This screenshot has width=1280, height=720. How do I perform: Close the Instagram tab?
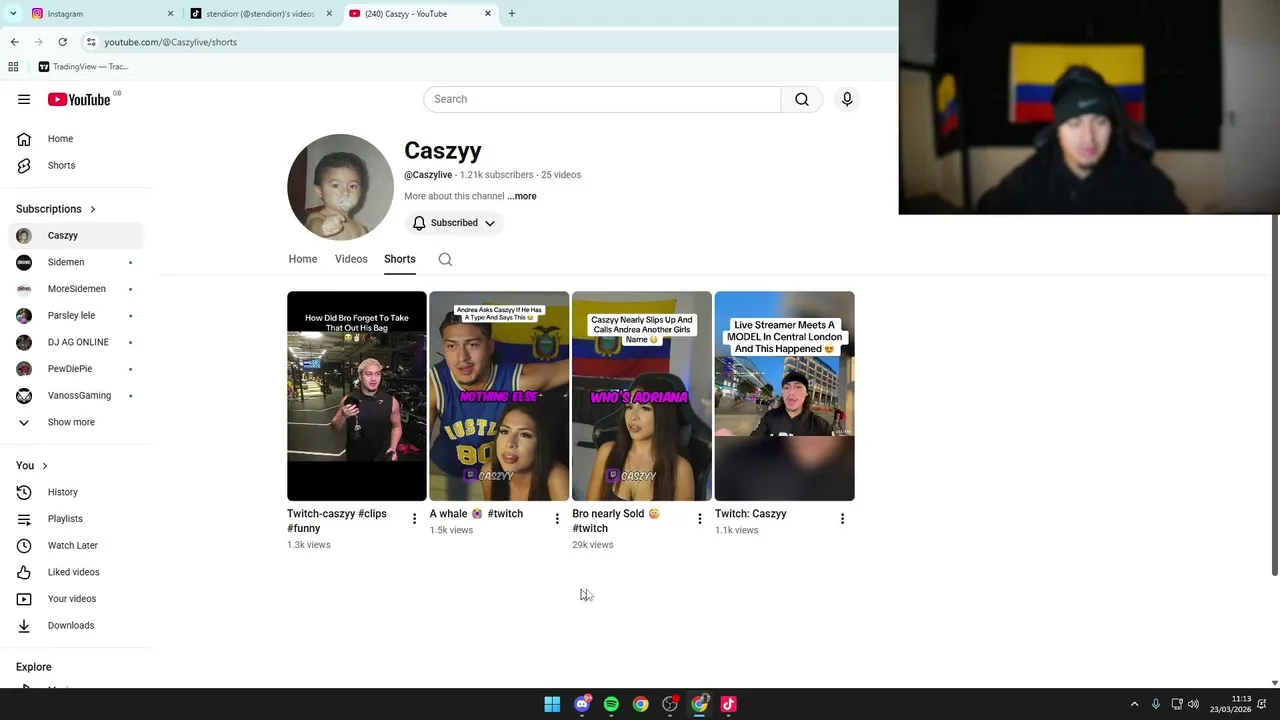click(x=170, y=14)
